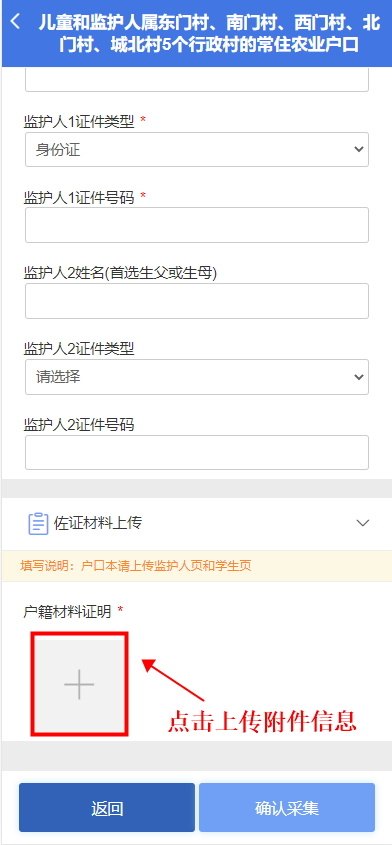Click the 监护人1证件号码 input field
Viewport: 392px width, 845px height.
click(197, 225)
